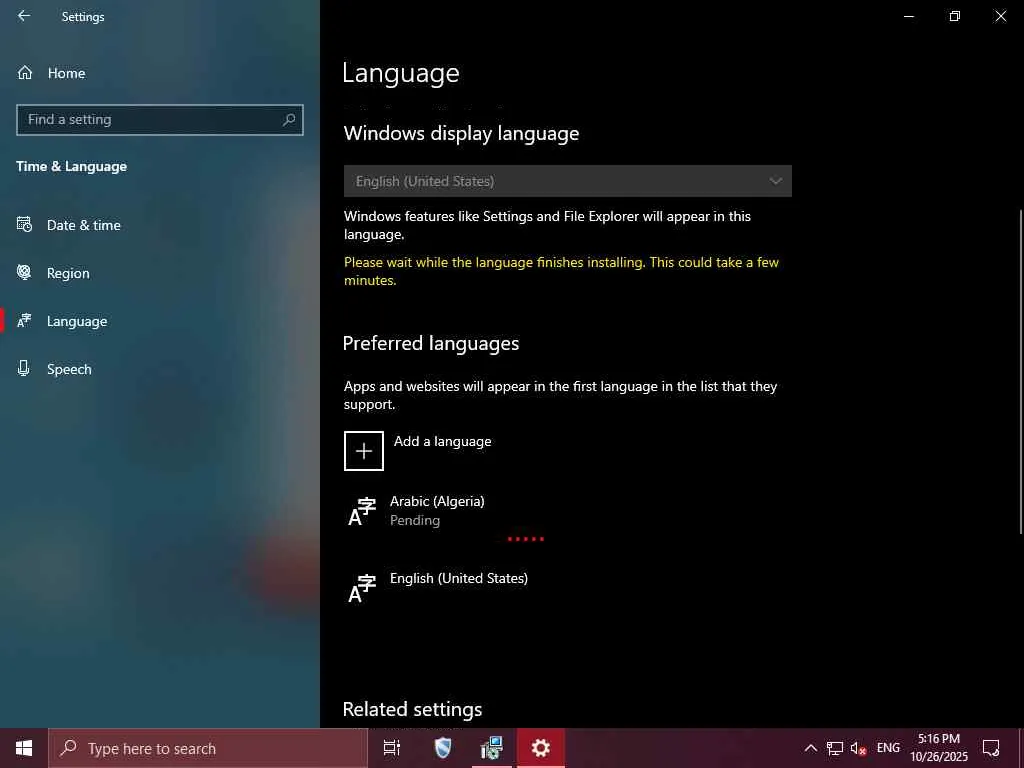This screenshot has height=768, width=1024.
Task: Click the Arabic install progress dots
Action: coord(526,539)
